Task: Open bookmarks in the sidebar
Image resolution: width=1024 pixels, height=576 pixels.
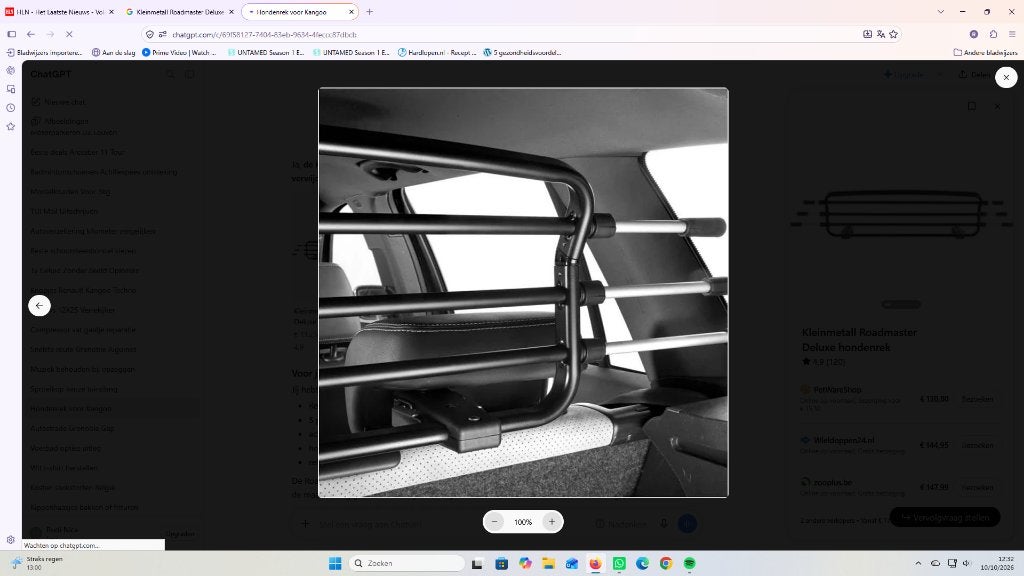Action: (x=10, y=126)
